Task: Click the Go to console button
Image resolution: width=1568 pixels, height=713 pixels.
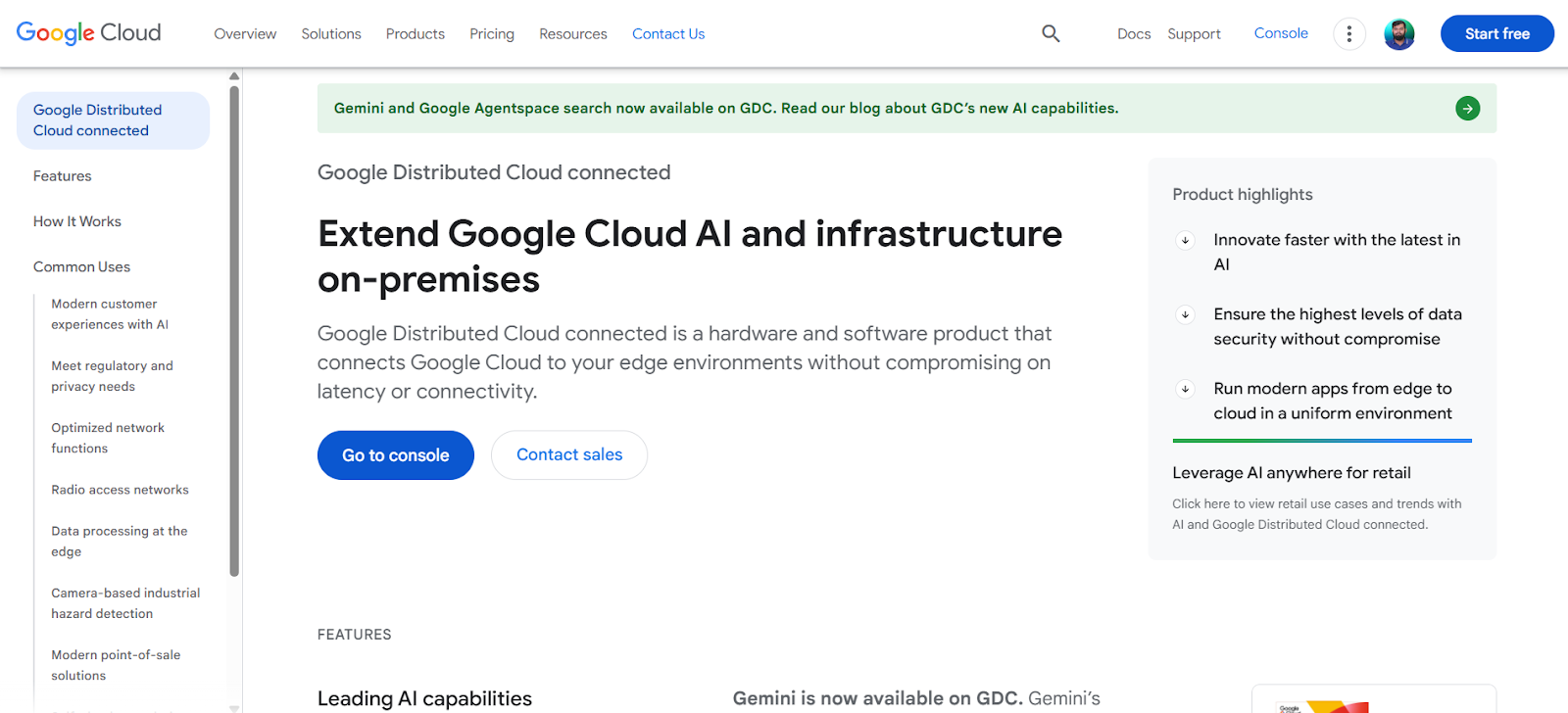Action: pos(396,455)
